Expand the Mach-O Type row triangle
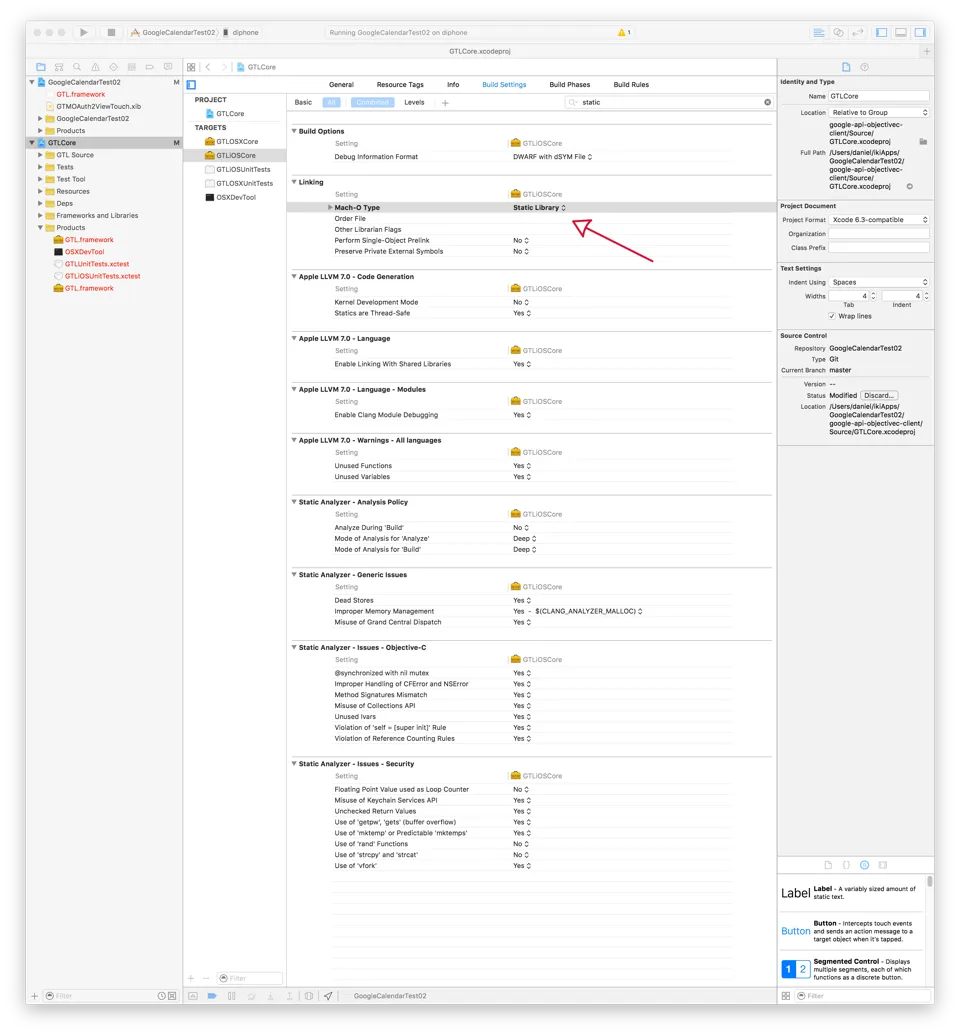Viewport: 960px width, 1035px height. tap(329, 207)
